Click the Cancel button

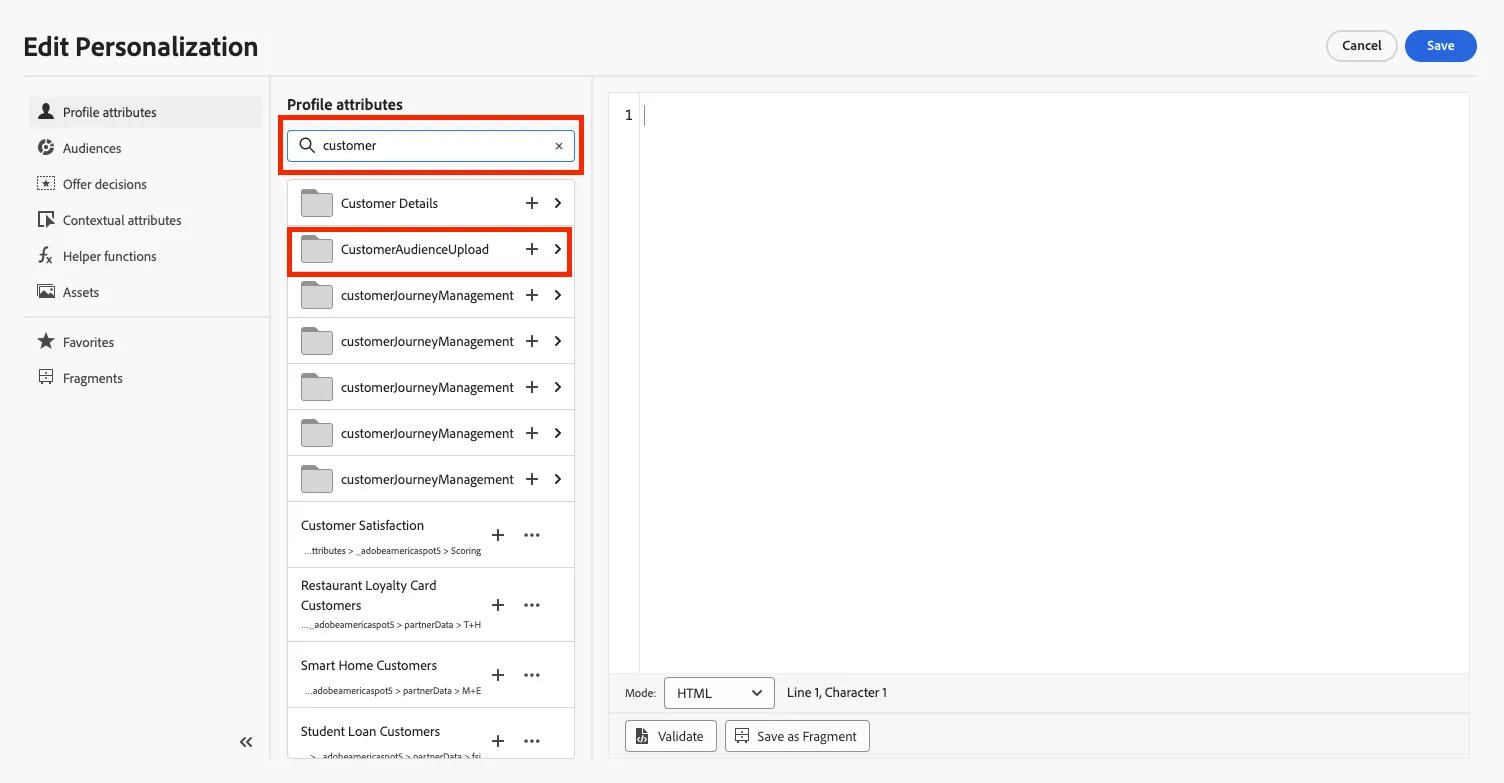pyautogui.click(x=1361, y=45)
